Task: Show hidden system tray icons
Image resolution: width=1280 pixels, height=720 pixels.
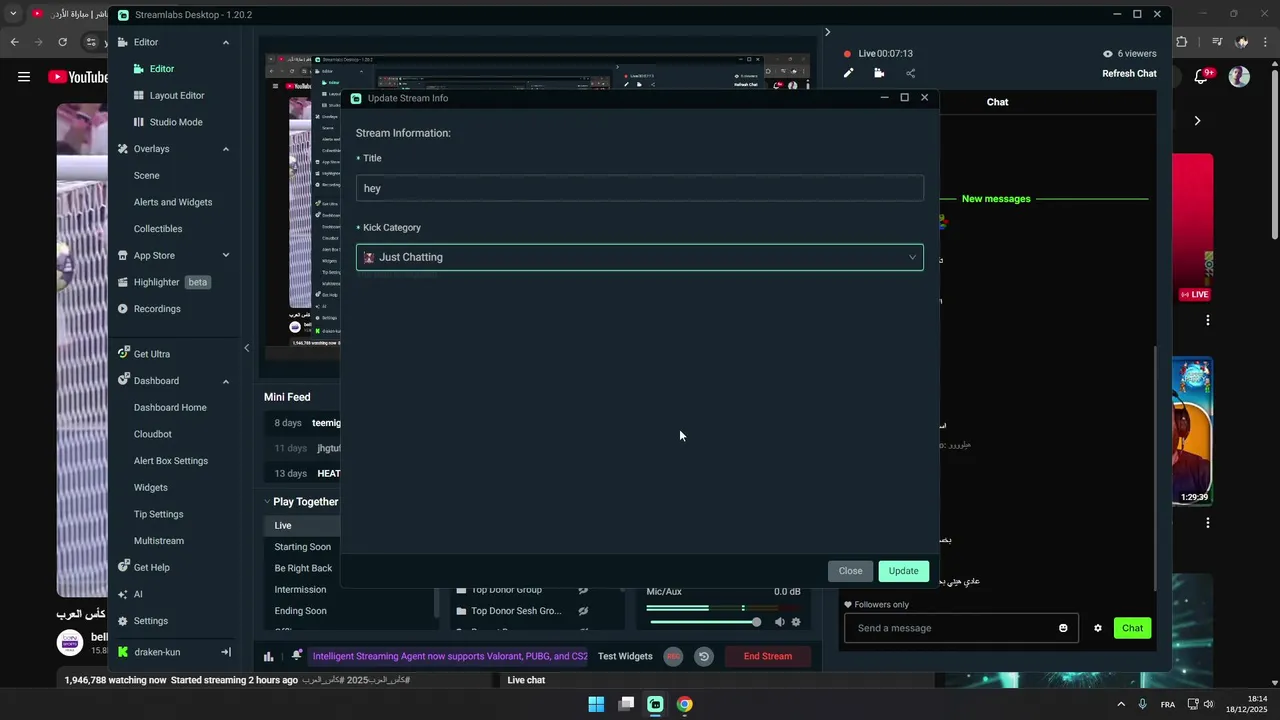Action: (x=1121, y=704)
